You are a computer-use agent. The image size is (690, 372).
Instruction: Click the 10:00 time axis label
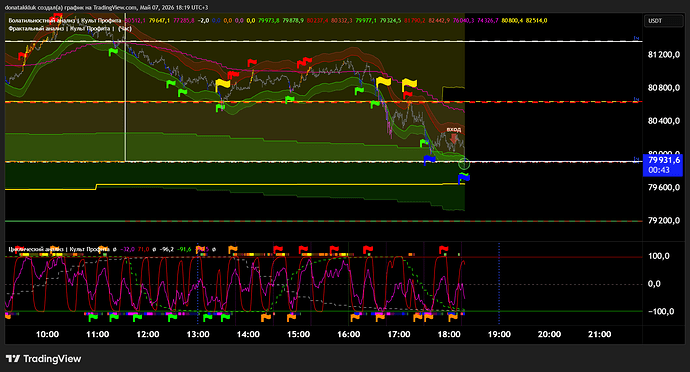point(47,335)
